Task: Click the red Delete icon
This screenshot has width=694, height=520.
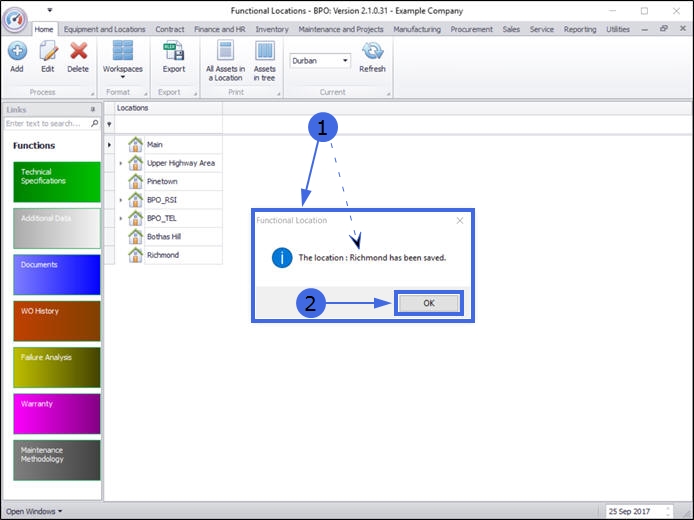Action: [78, 51]
